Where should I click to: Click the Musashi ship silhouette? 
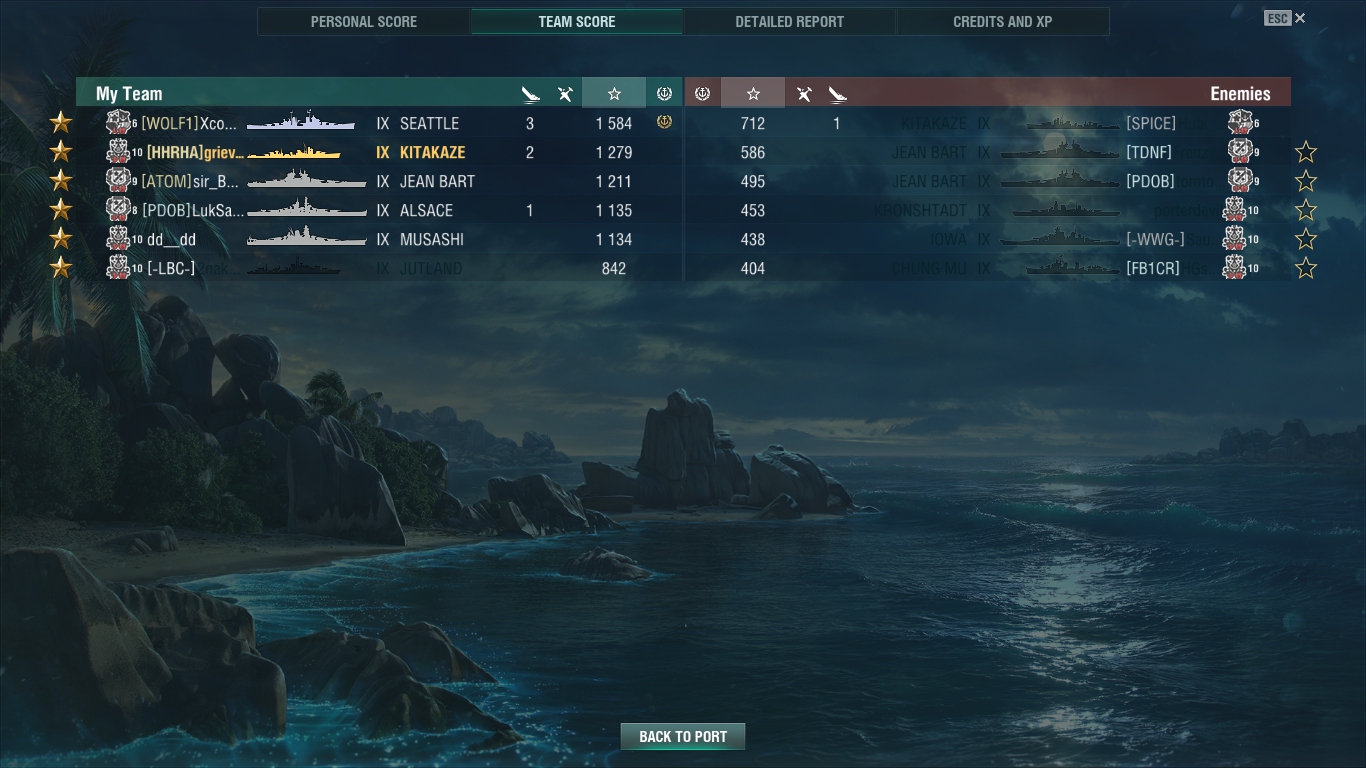point(306,238)
